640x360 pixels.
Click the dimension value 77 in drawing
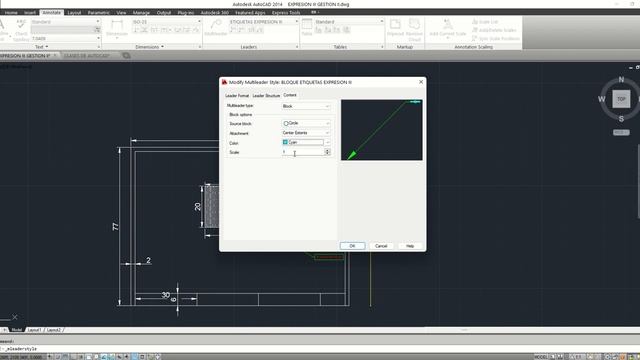[116, 226]
